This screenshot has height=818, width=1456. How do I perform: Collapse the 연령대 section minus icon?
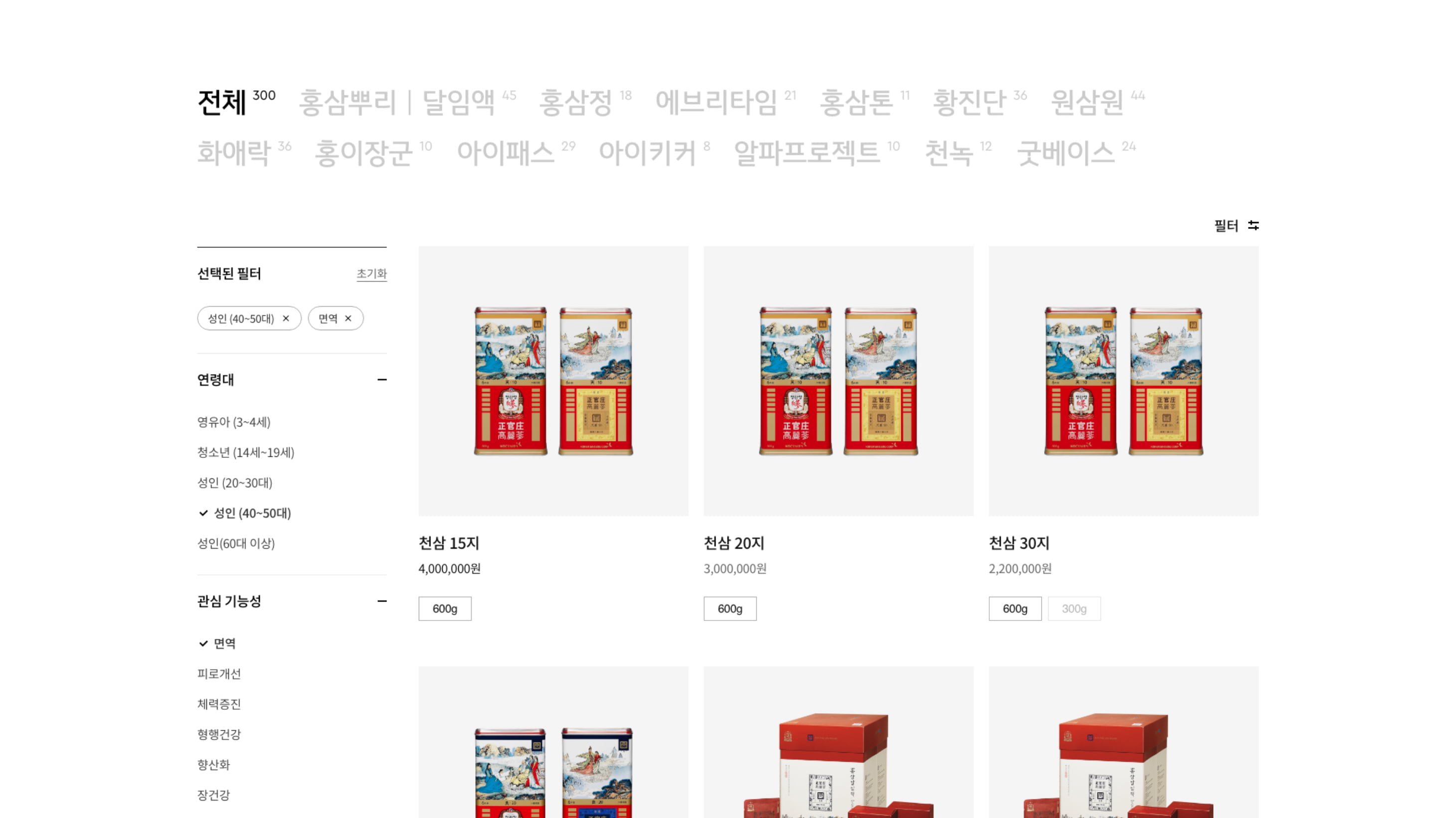pos(382,380)
